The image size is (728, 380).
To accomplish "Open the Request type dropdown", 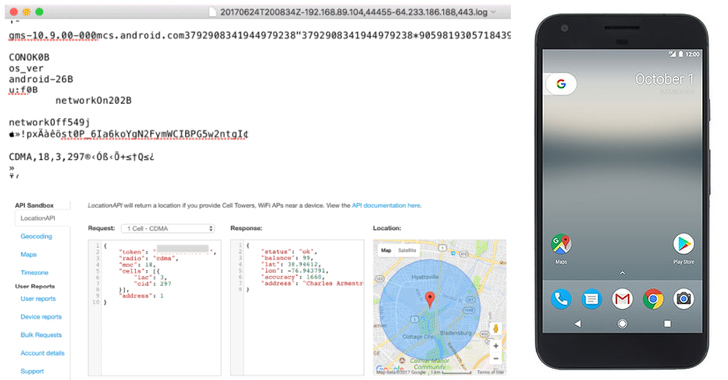I will click(x=168, y=229).
